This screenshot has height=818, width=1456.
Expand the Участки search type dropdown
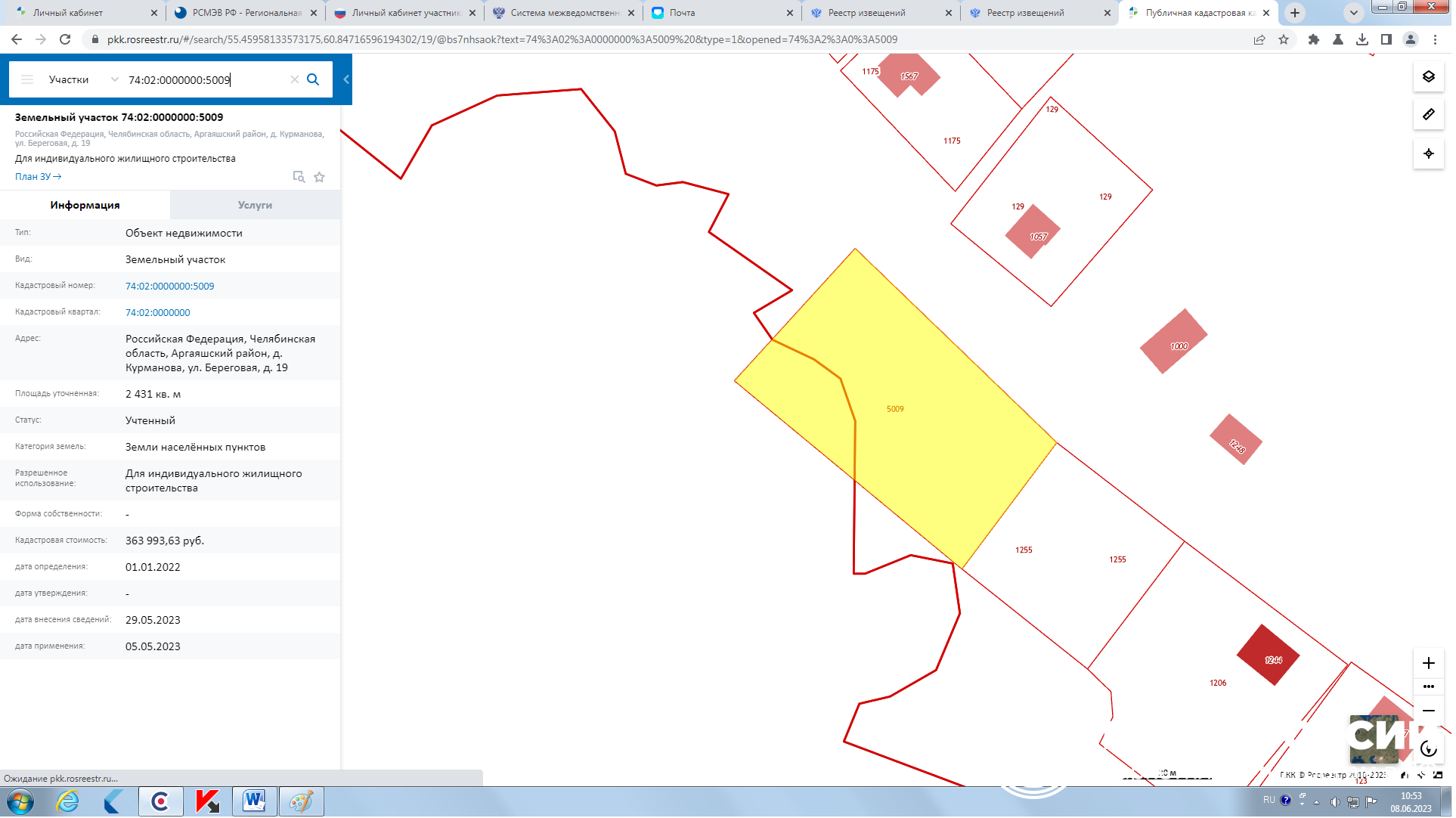(114, 80)
